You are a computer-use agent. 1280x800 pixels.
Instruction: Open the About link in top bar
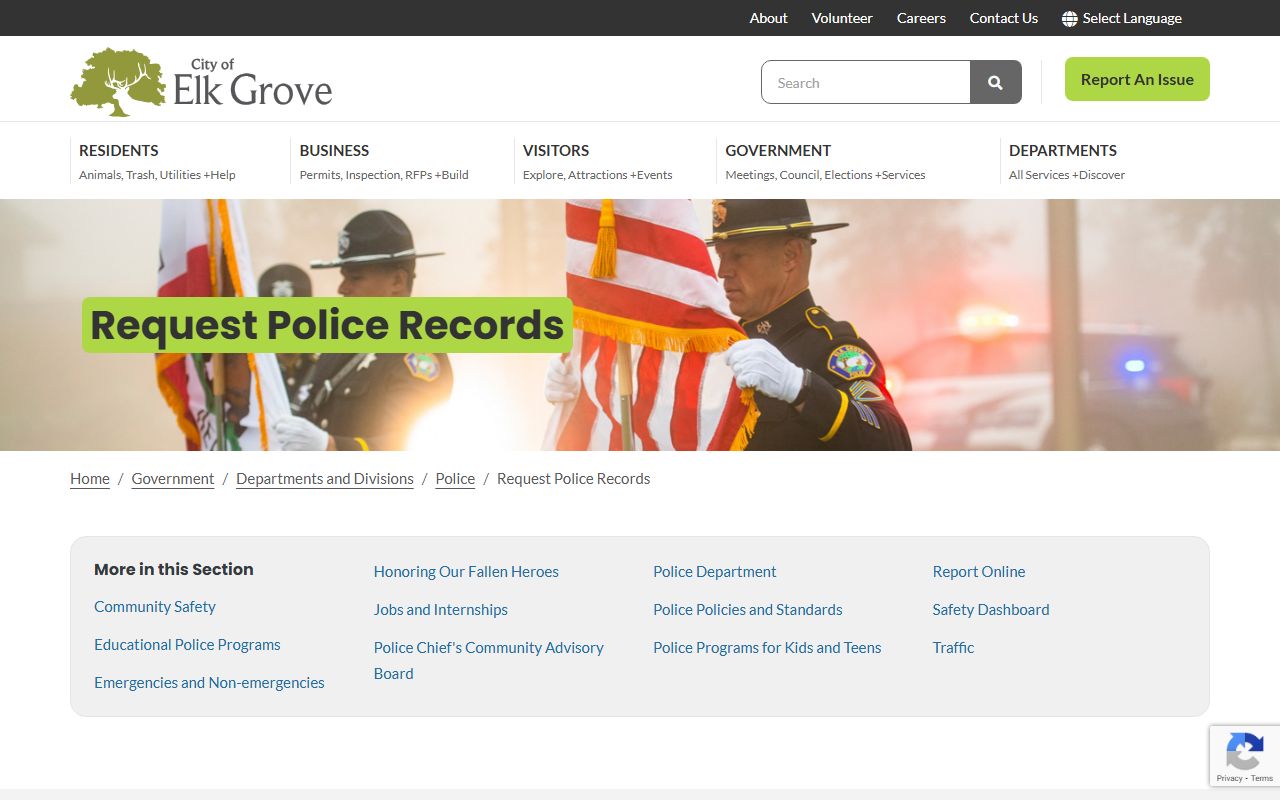769,18
